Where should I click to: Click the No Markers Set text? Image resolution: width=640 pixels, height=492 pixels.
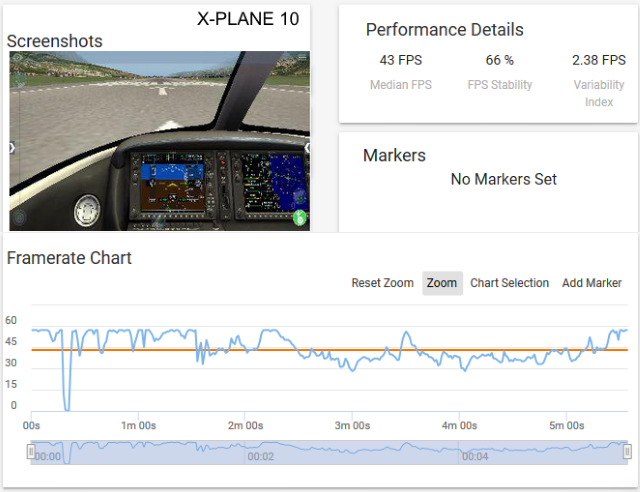click(504, 179)
